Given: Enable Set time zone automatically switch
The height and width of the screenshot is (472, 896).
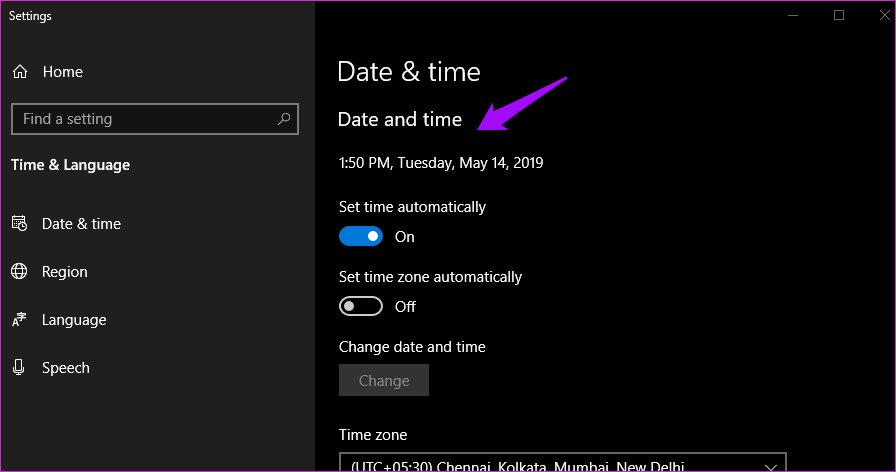Looking at the screenshot, I should [x=361, y=307].
